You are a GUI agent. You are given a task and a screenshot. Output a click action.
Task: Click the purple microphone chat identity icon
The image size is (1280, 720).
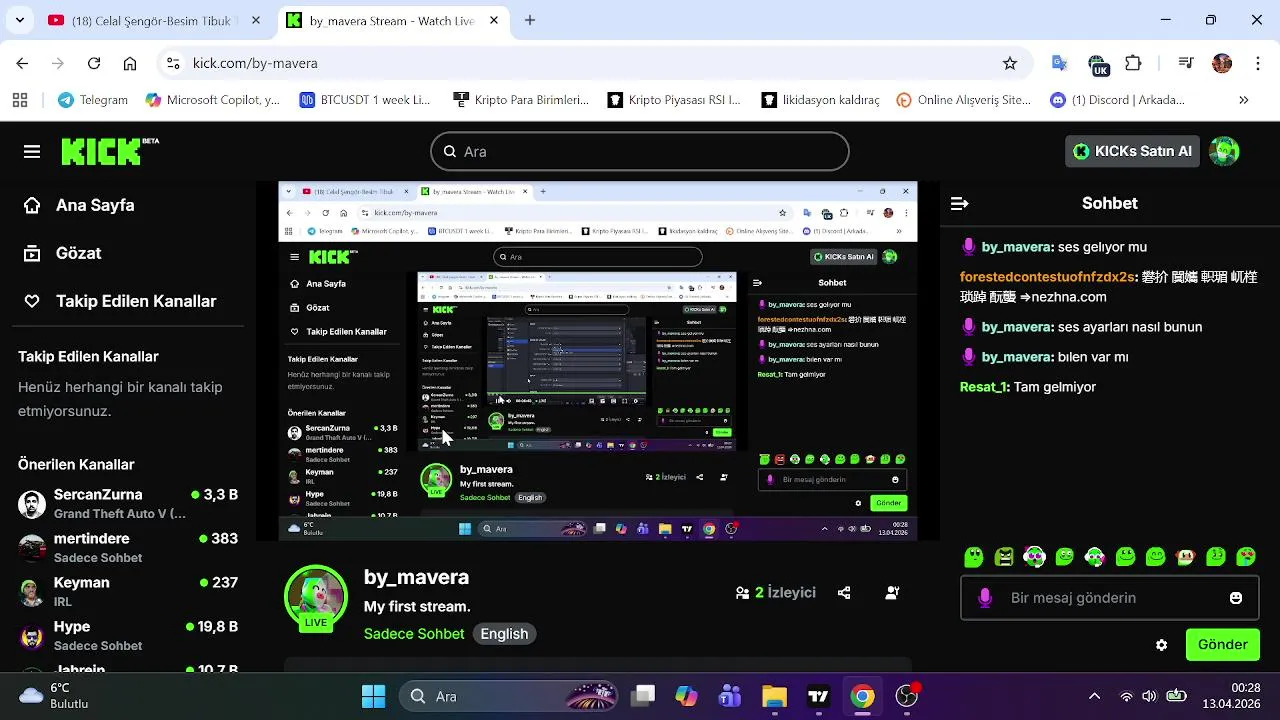coord(985,598)
